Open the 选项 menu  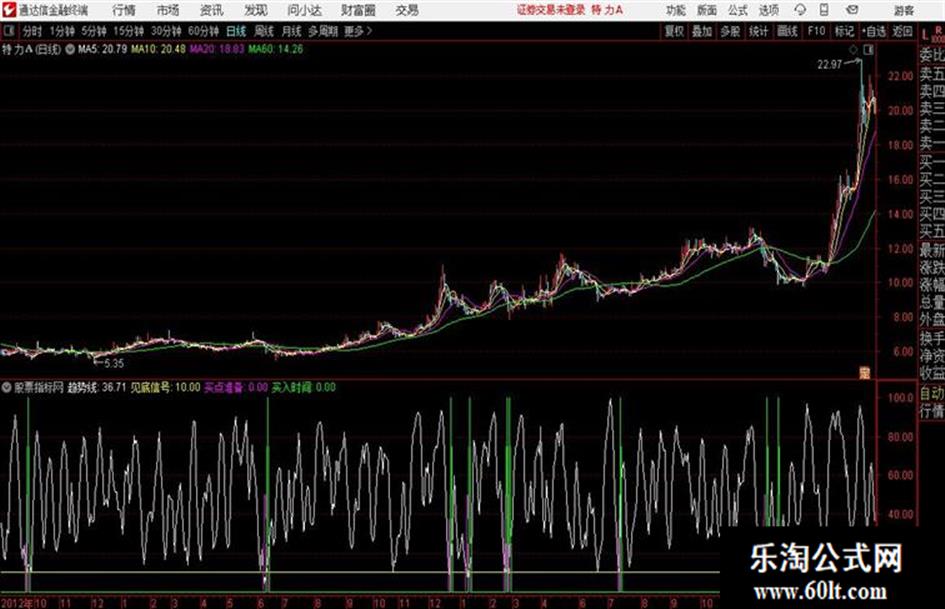(768, 10)
